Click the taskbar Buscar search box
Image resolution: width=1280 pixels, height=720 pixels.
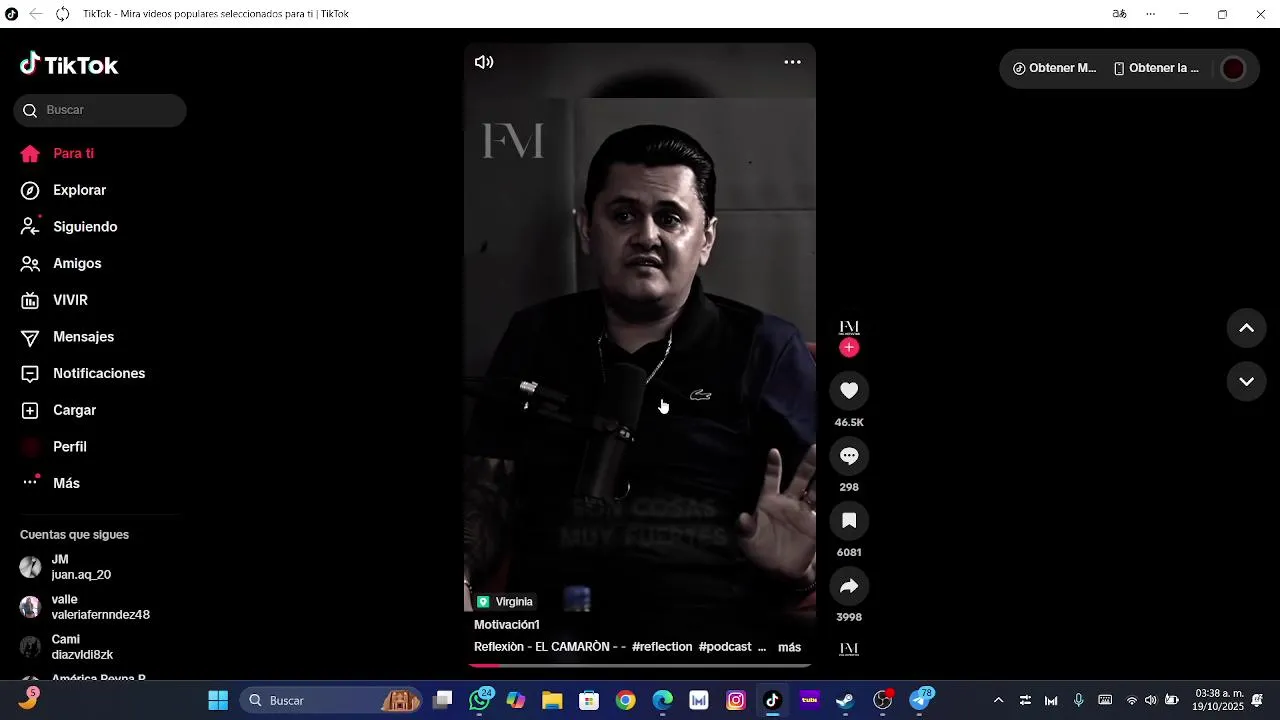(x=331, y=700)
